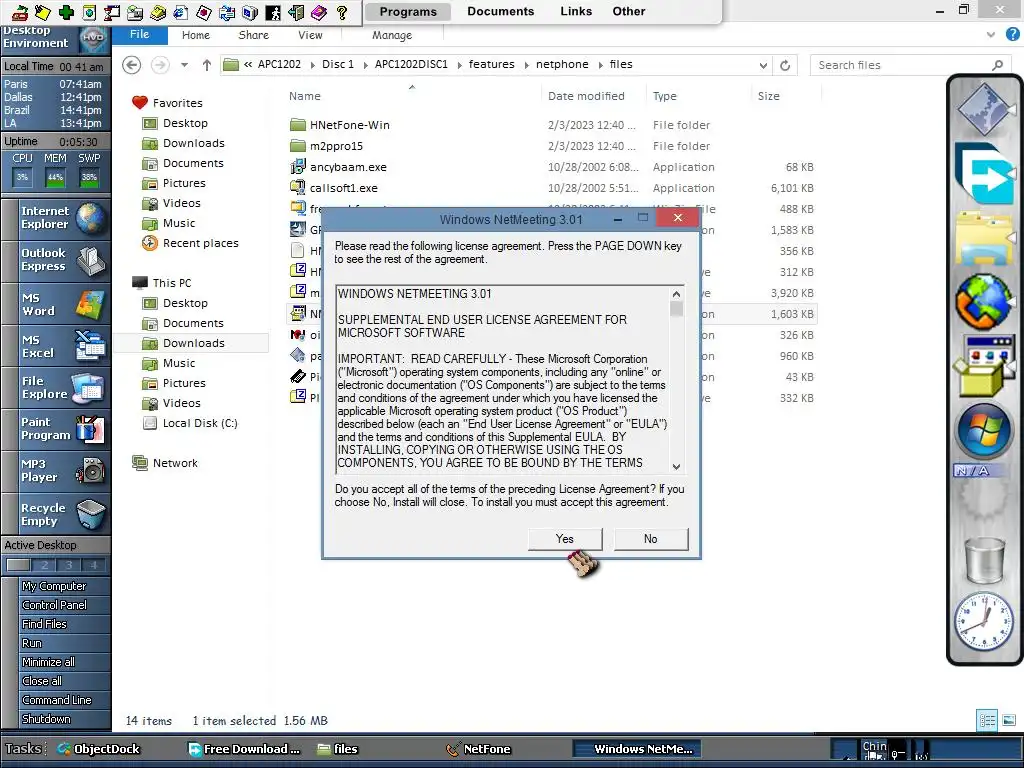The width and height of the screenshot is (1024, 768).
Task: Select the HNetFone-Win folder
Action: [349, 125]
